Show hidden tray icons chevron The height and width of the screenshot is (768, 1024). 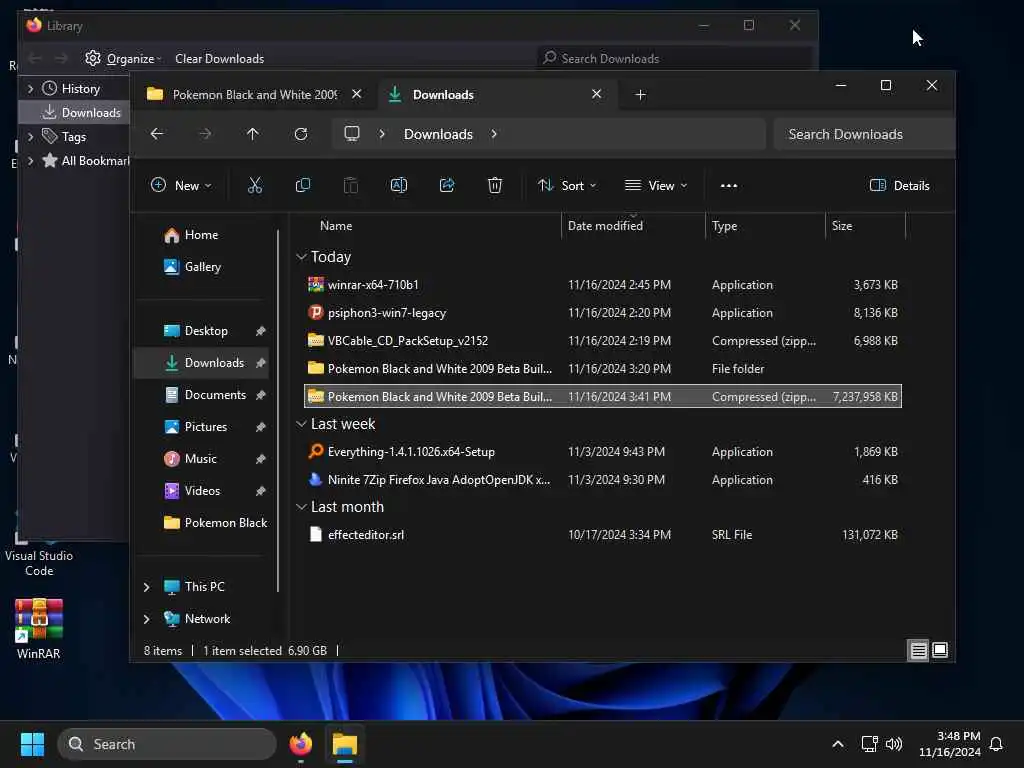(x=838, y=744)
